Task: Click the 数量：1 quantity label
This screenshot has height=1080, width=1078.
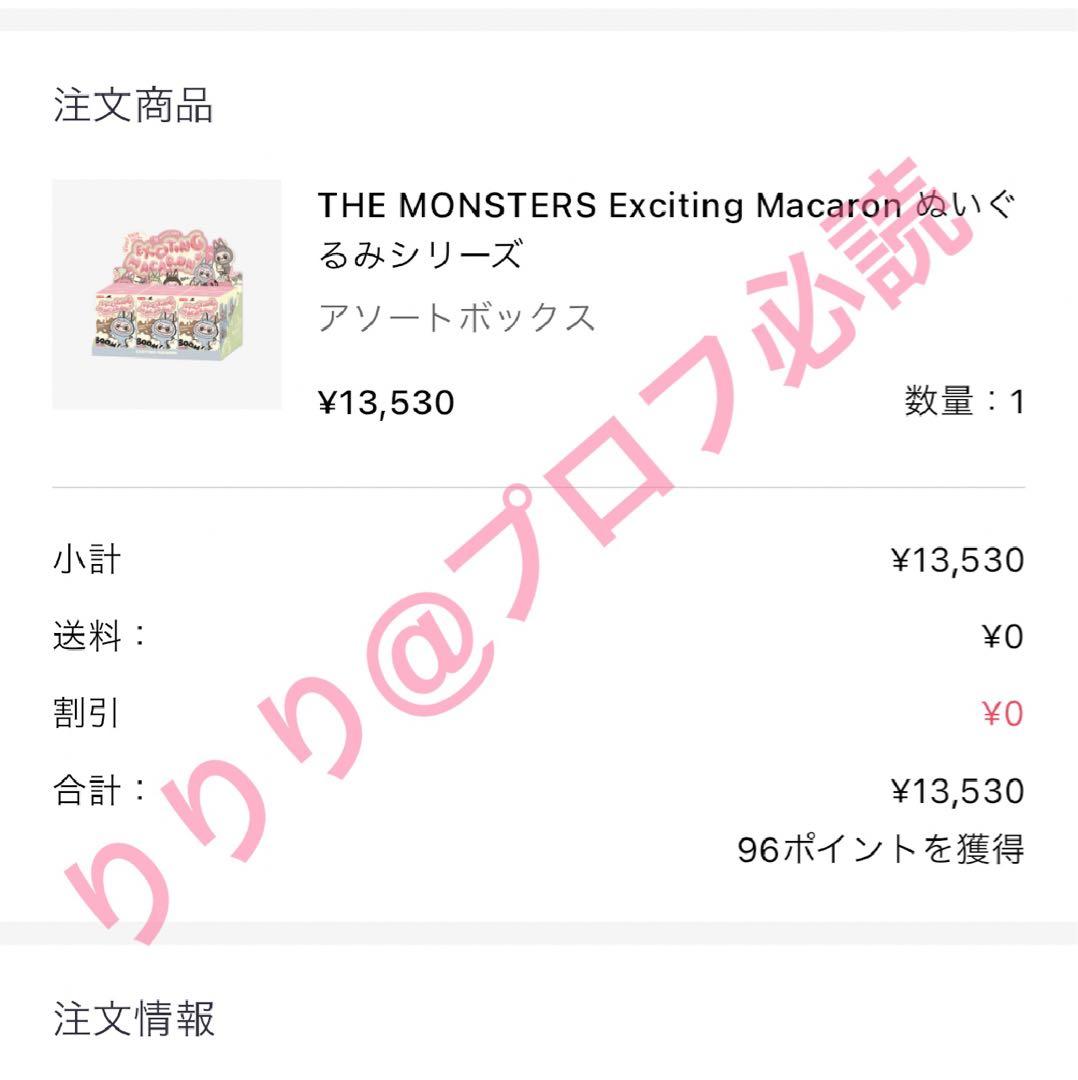Action: (x=964, y=402)
